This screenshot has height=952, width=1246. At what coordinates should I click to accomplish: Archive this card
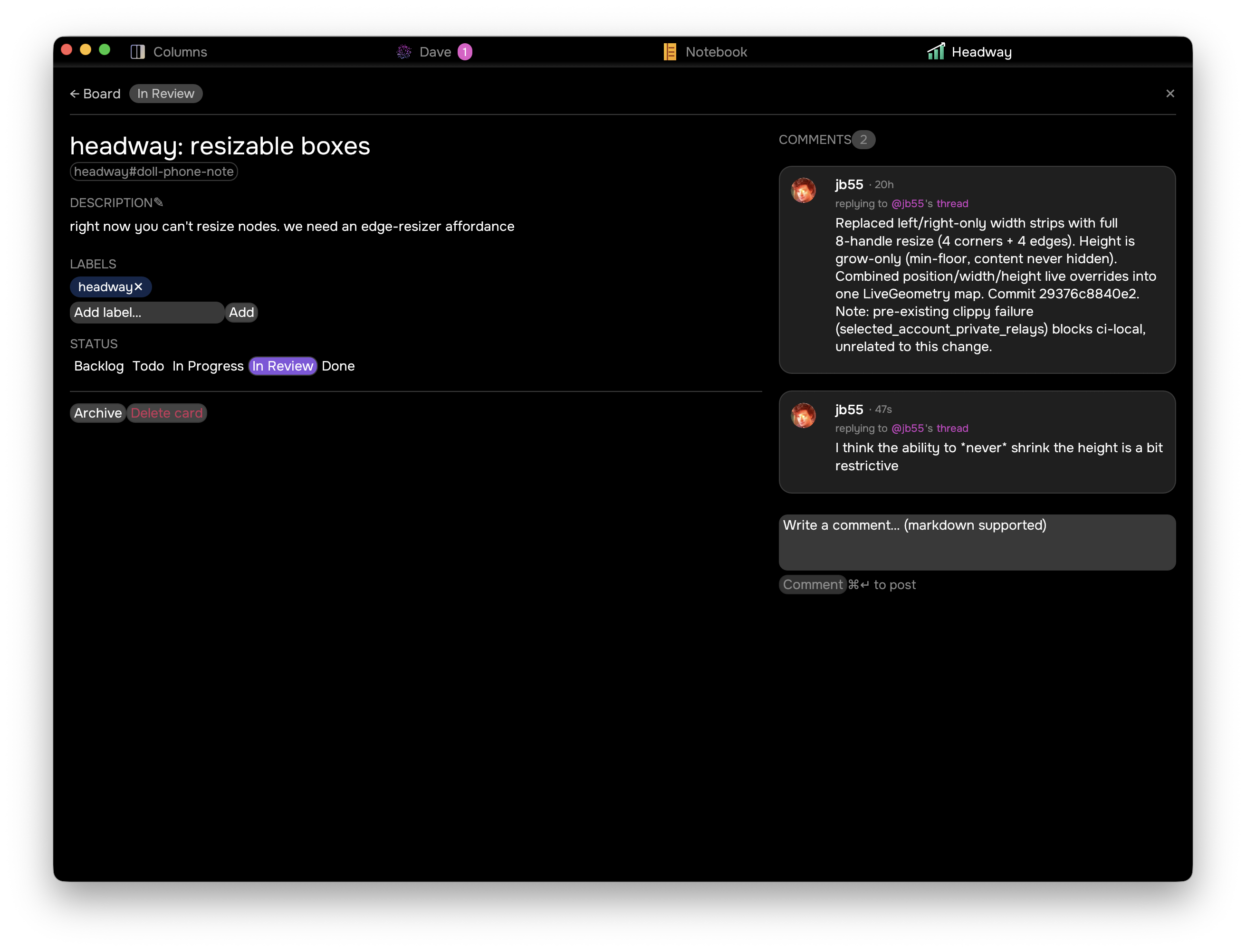click(x=97, y=413)
